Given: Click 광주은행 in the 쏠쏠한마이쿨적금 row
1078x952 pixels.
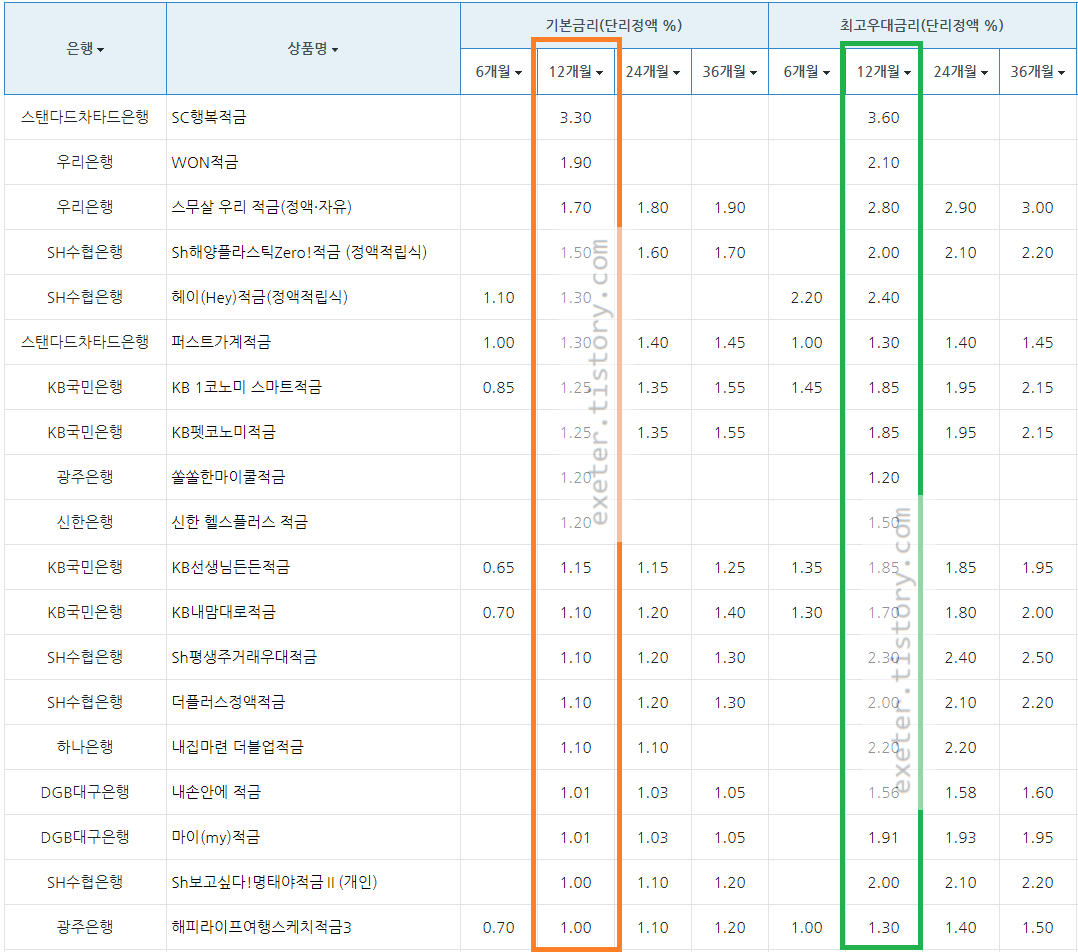Looking at the screenshot, I should point(85,477).
